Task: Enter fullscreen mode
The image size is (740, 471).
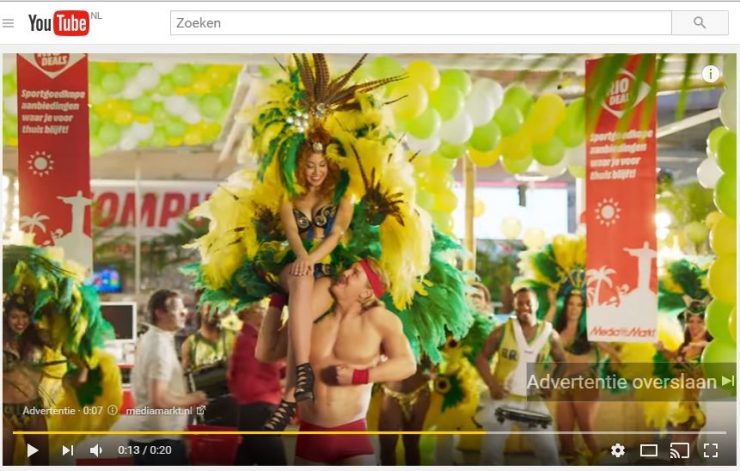Action: point(710,450)
